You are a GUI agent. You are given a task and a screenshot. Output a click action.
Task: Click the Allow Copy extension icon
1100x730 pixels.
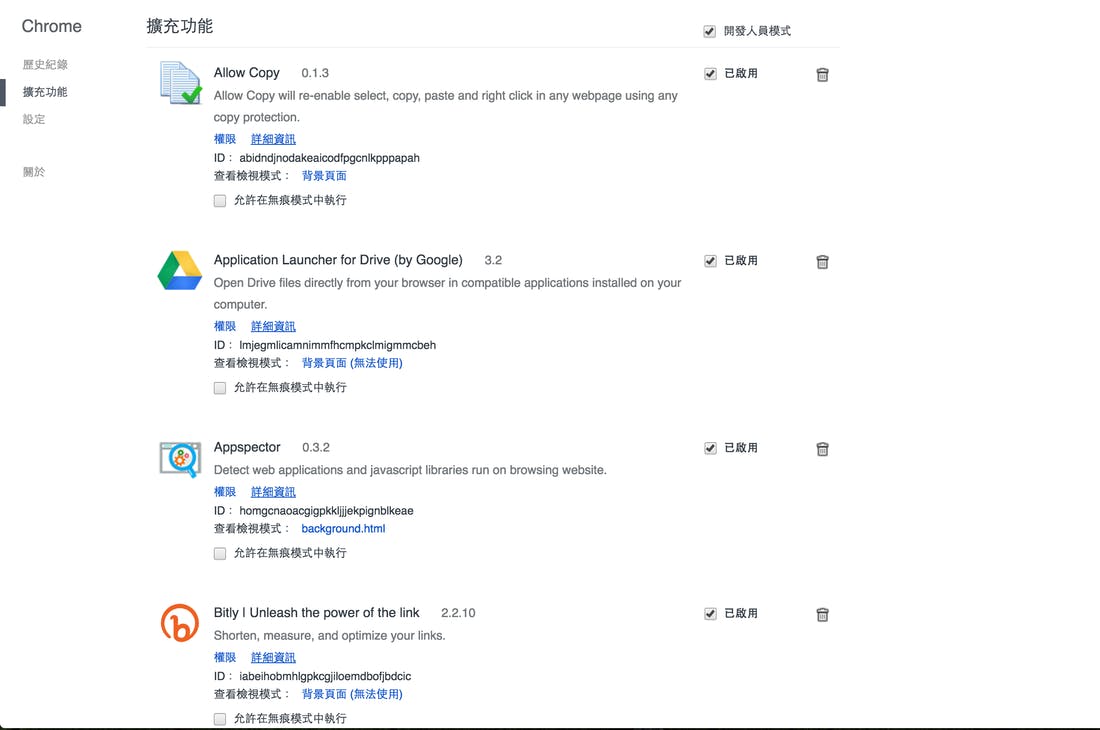point(181,83)
